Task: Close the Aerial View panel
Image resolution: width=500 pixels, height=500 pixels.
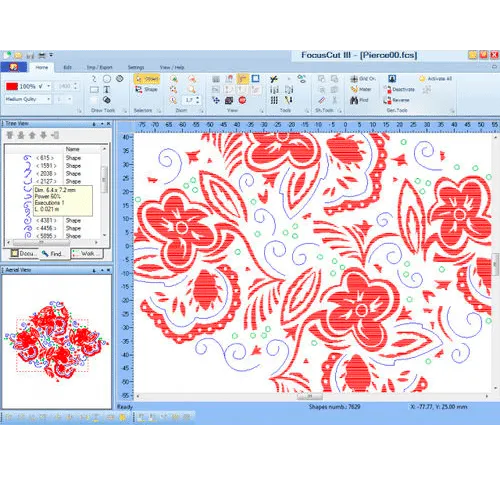Action: click(x=108, y=270)
